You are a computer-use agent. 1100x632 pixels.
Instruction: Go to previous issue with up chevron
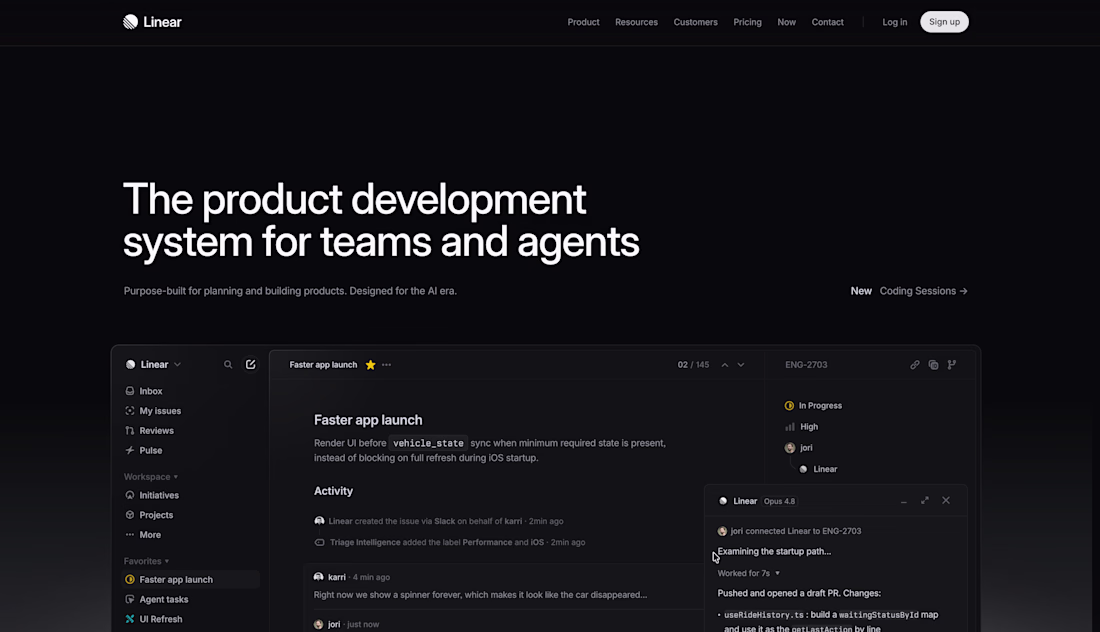[x=725, y=365]
